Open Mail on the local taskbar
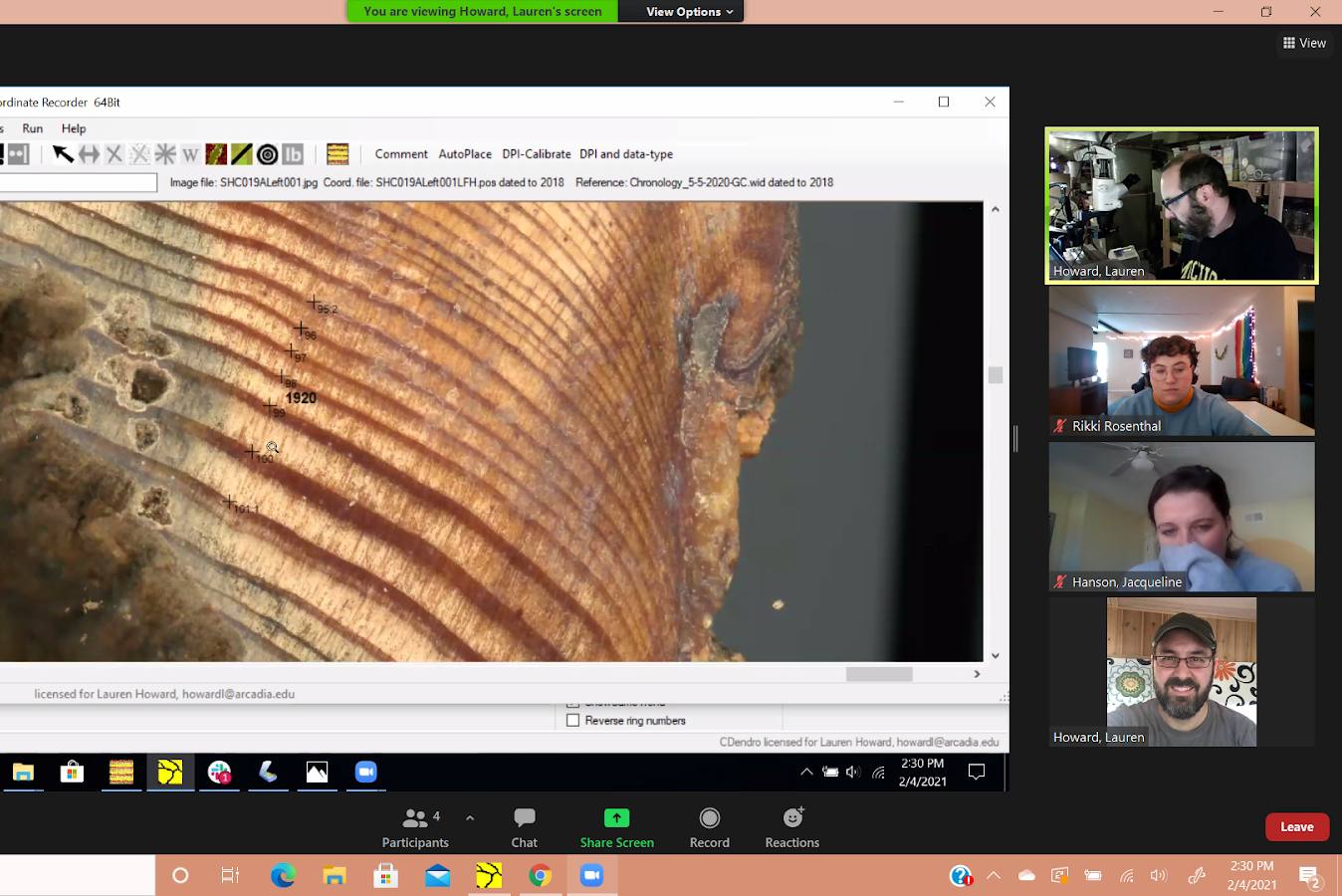1342x896 pixels. coord(437,876)
